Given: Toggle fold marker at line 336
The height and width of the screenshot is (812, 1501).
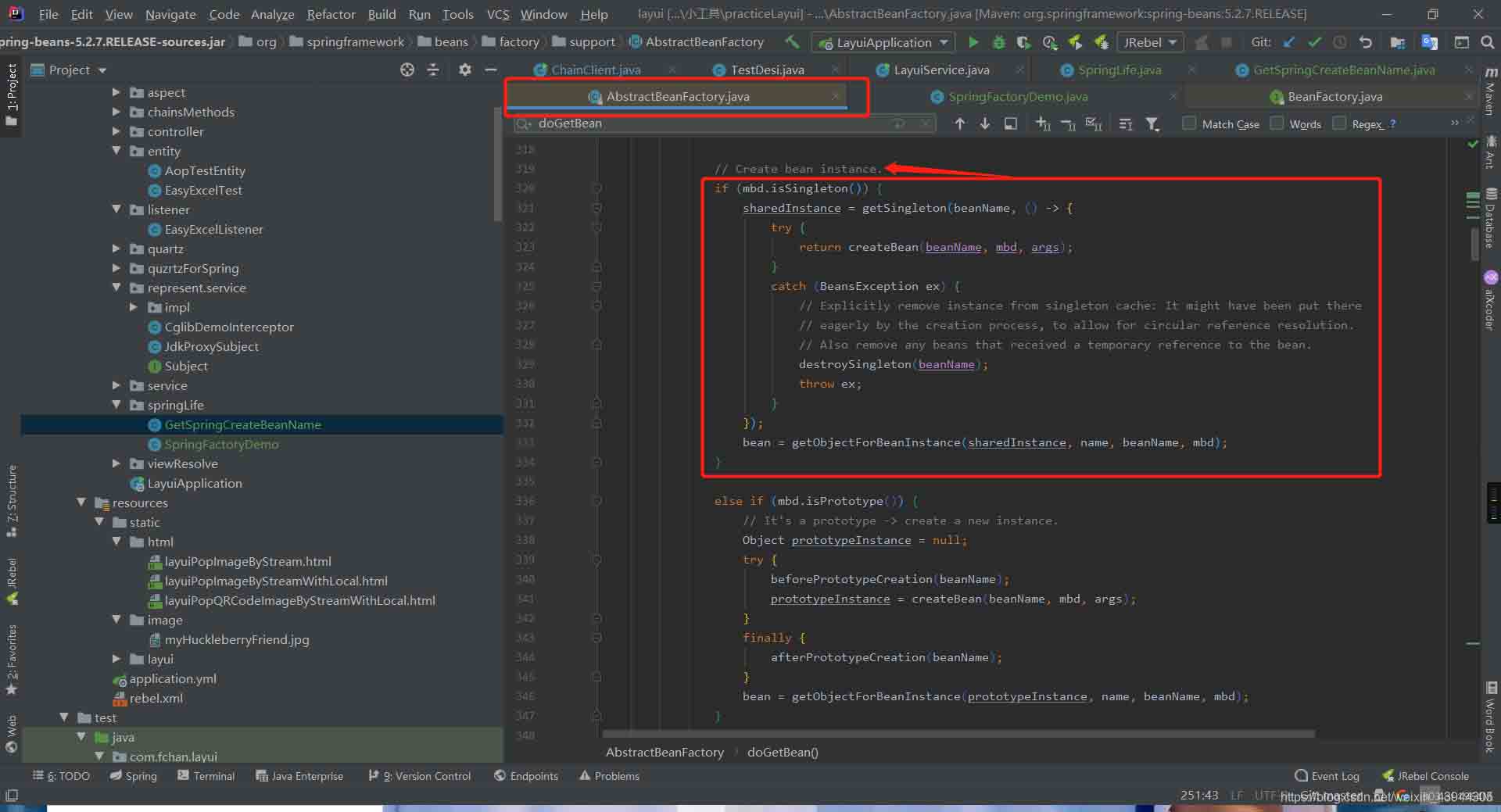Looking at the screenshot, I should pos(596,501).
